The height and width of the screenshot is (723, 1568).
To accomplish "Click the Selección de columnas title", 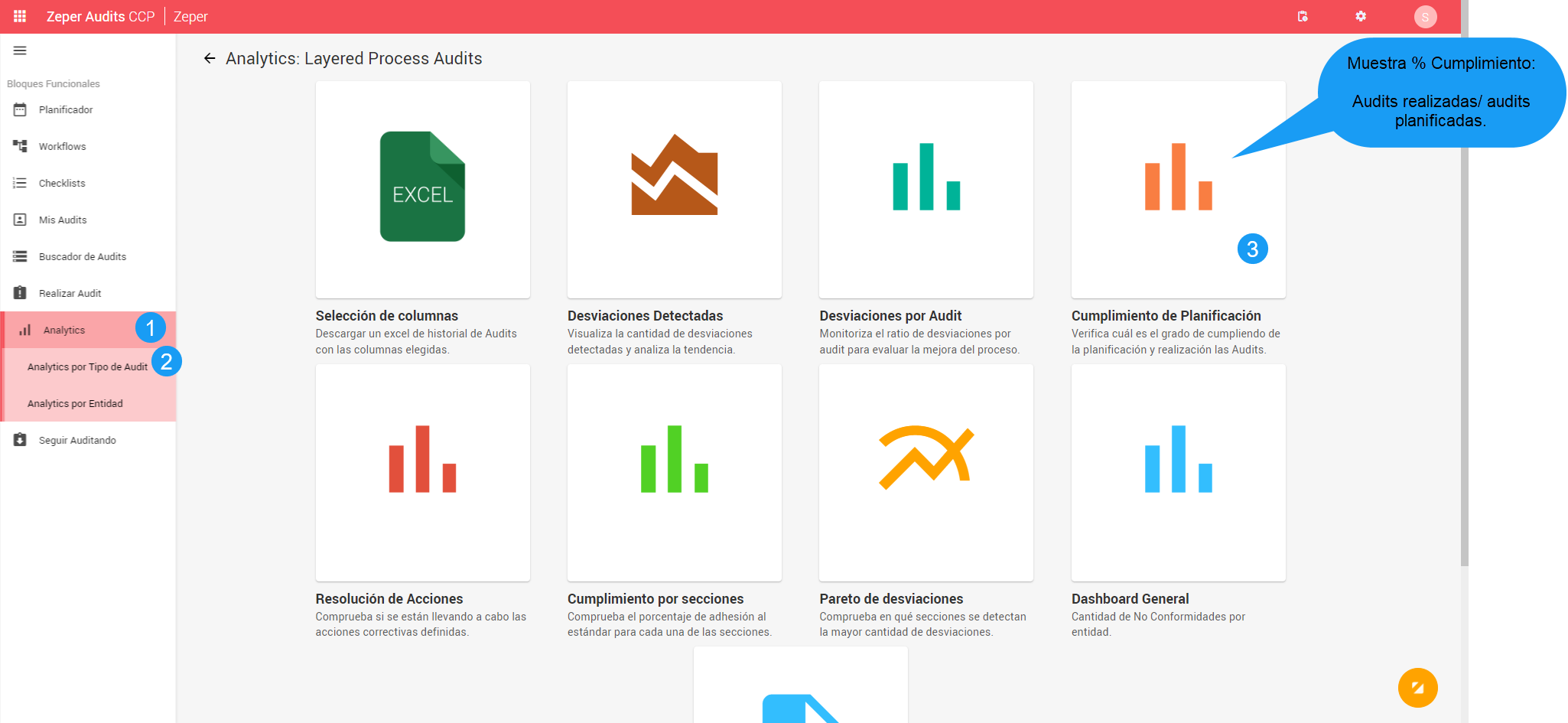I will tap(387, 315).
